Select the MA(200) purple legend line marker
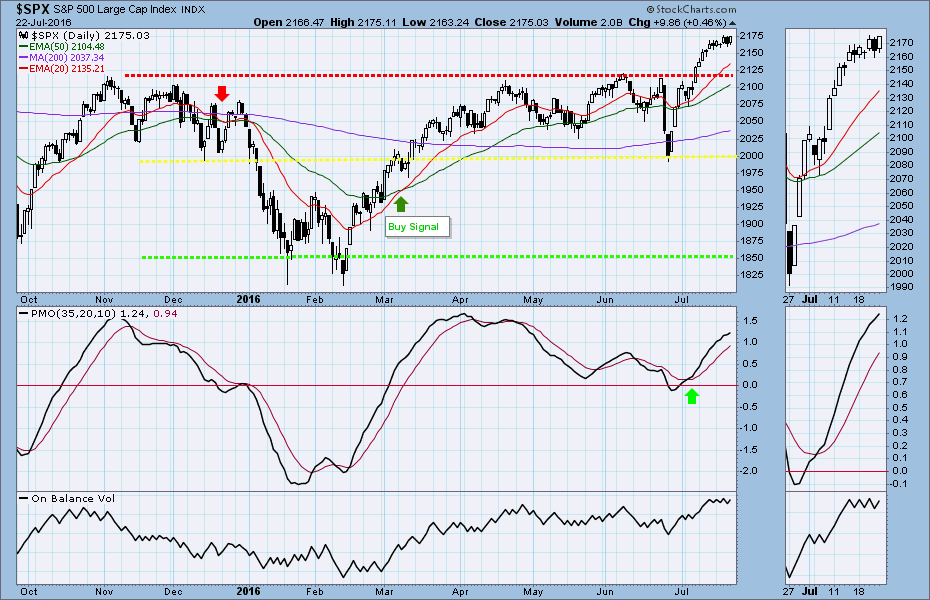 point(26,57)
